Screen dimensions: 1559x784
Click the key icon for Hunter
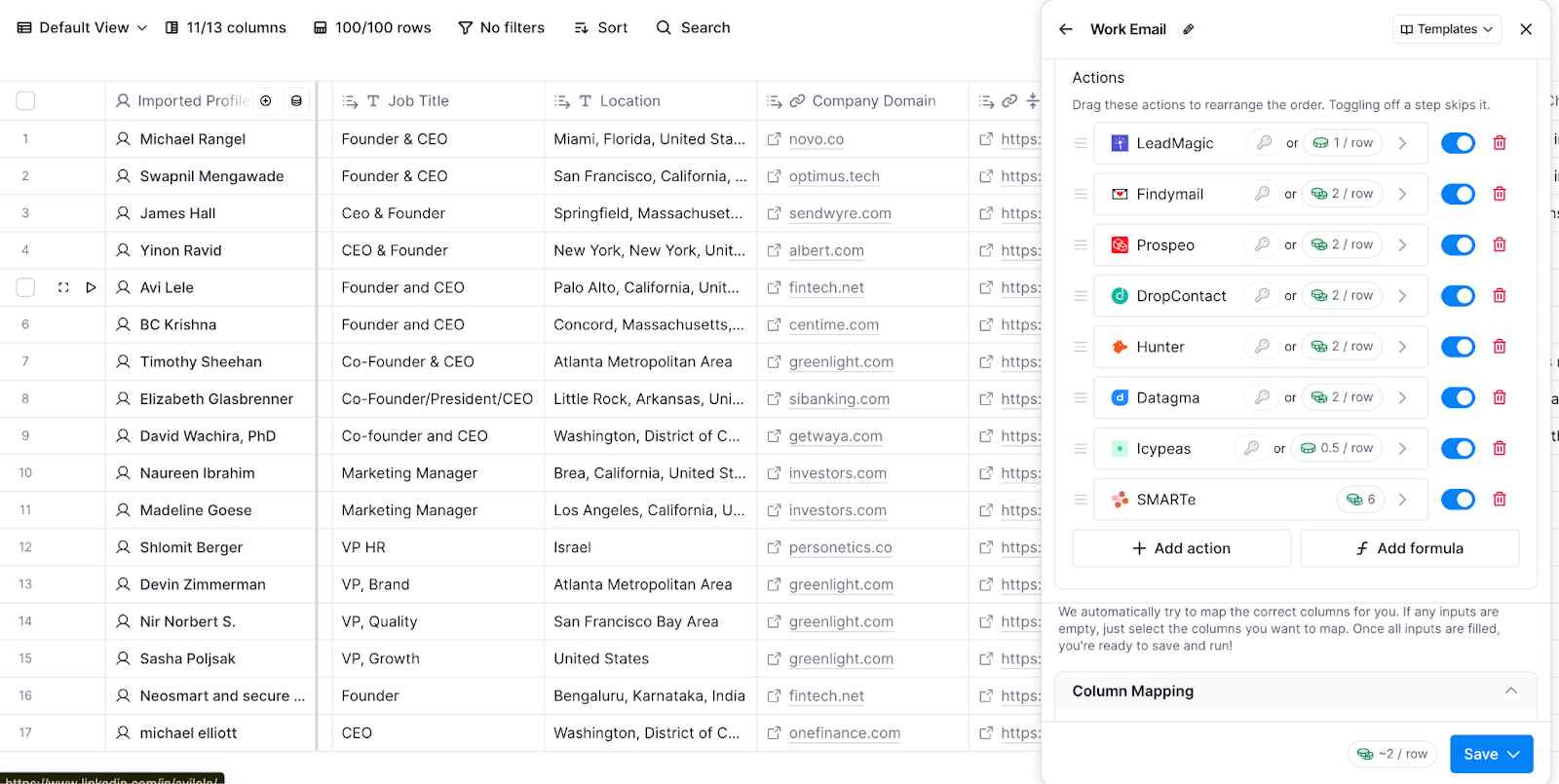tap(1262, 347)
